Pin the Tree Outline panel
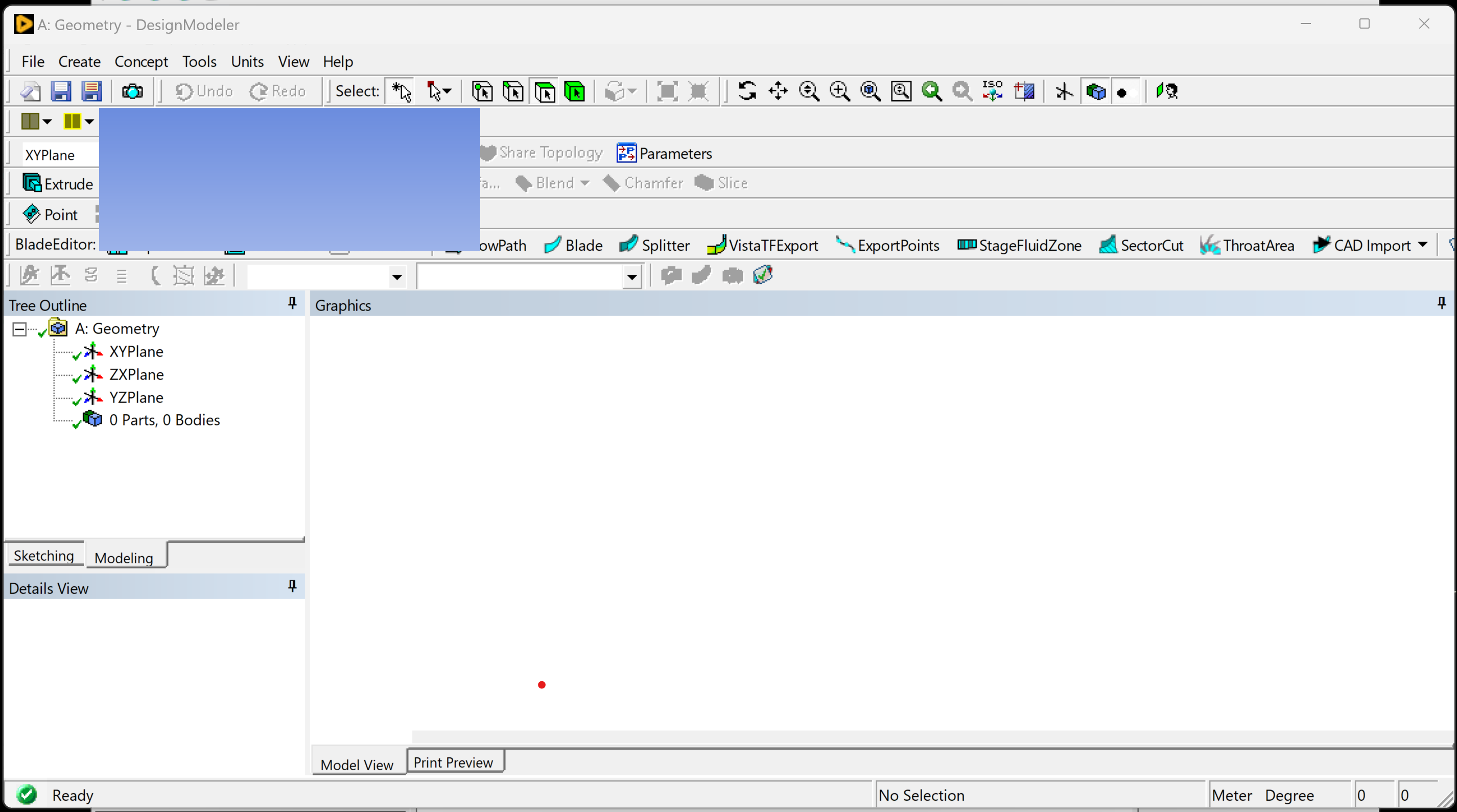Screen dimensions: 1457x812 tap(292, 304)
